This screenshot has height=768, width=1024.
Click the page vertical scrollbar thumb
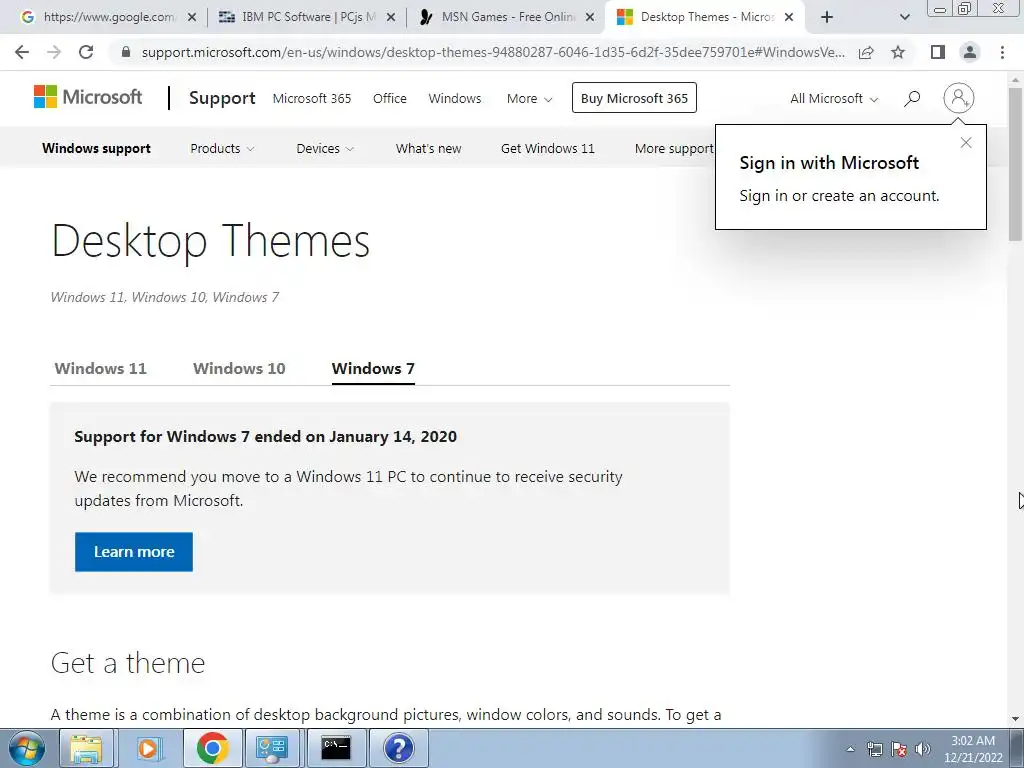(1015, 163)
